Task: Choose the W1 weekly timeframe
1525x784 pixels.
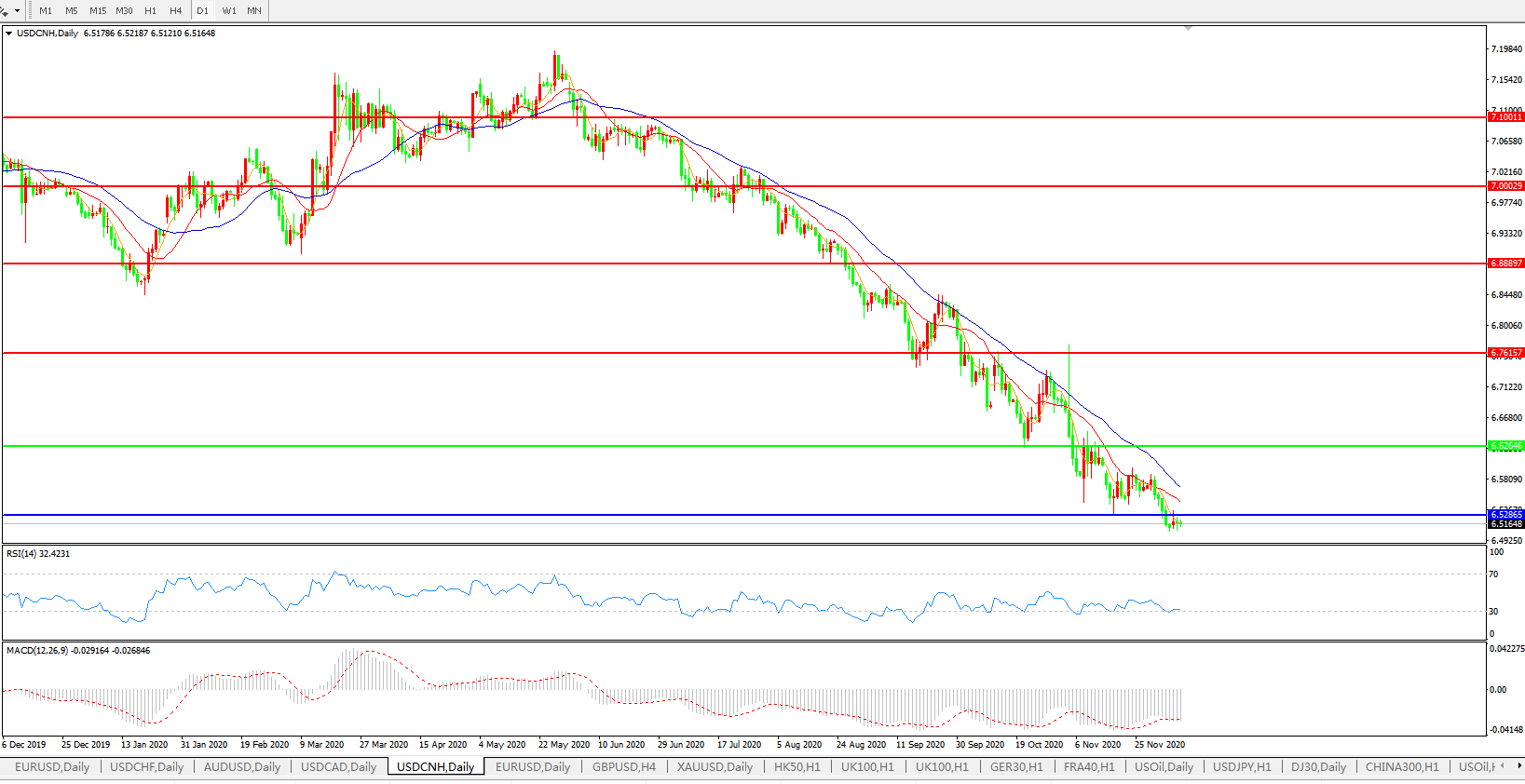Action: (x=229, y=11)
